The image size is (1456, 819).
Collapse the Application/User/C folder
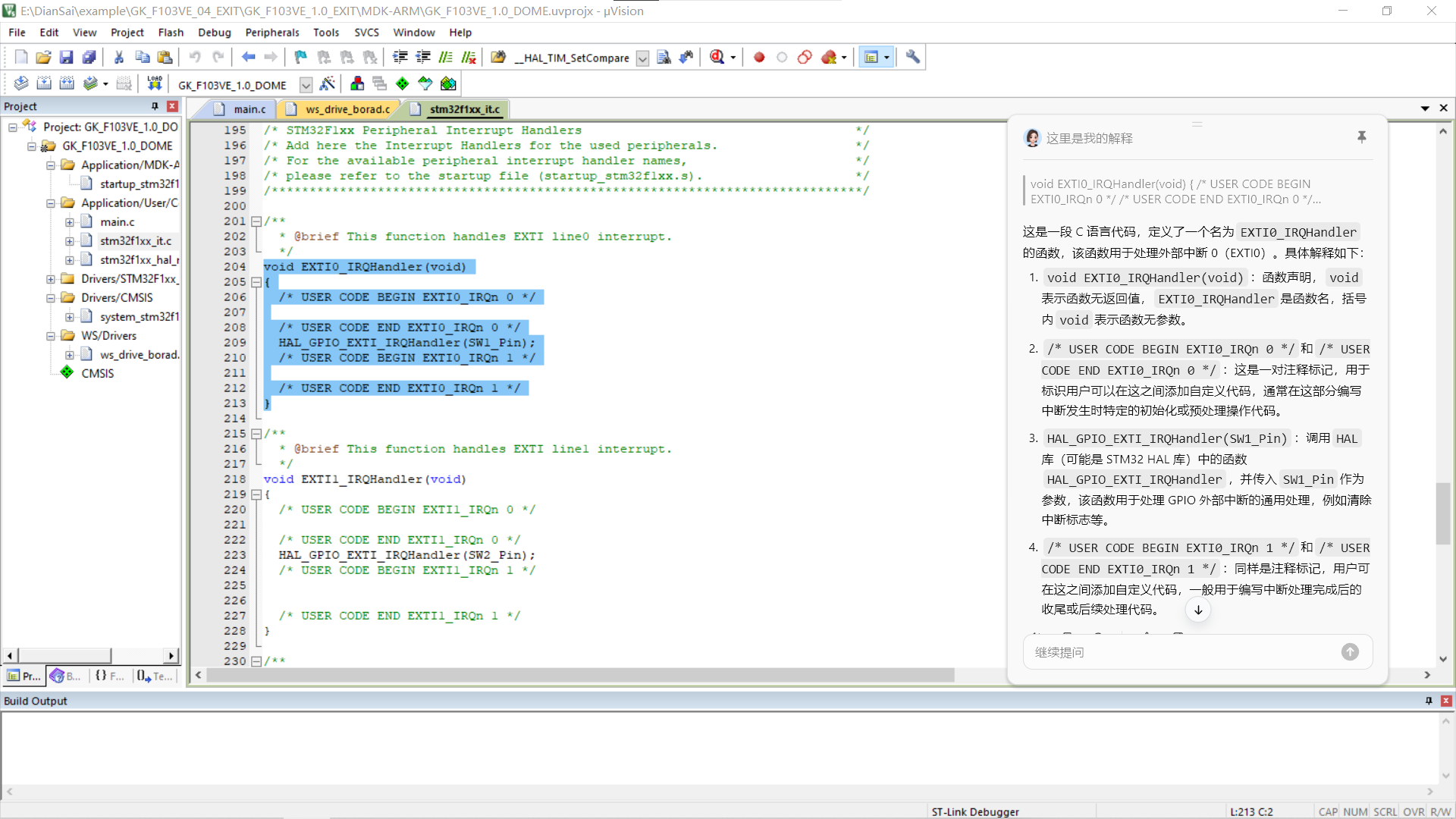50,203
